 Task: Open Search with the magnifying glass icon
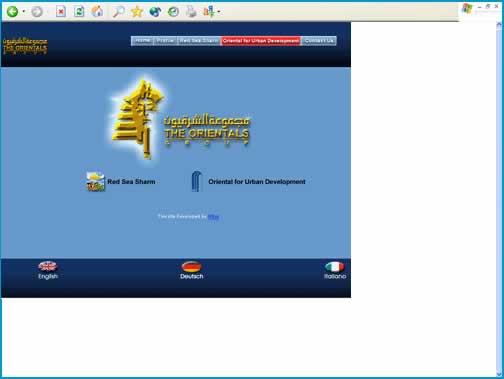click(118, 12)
